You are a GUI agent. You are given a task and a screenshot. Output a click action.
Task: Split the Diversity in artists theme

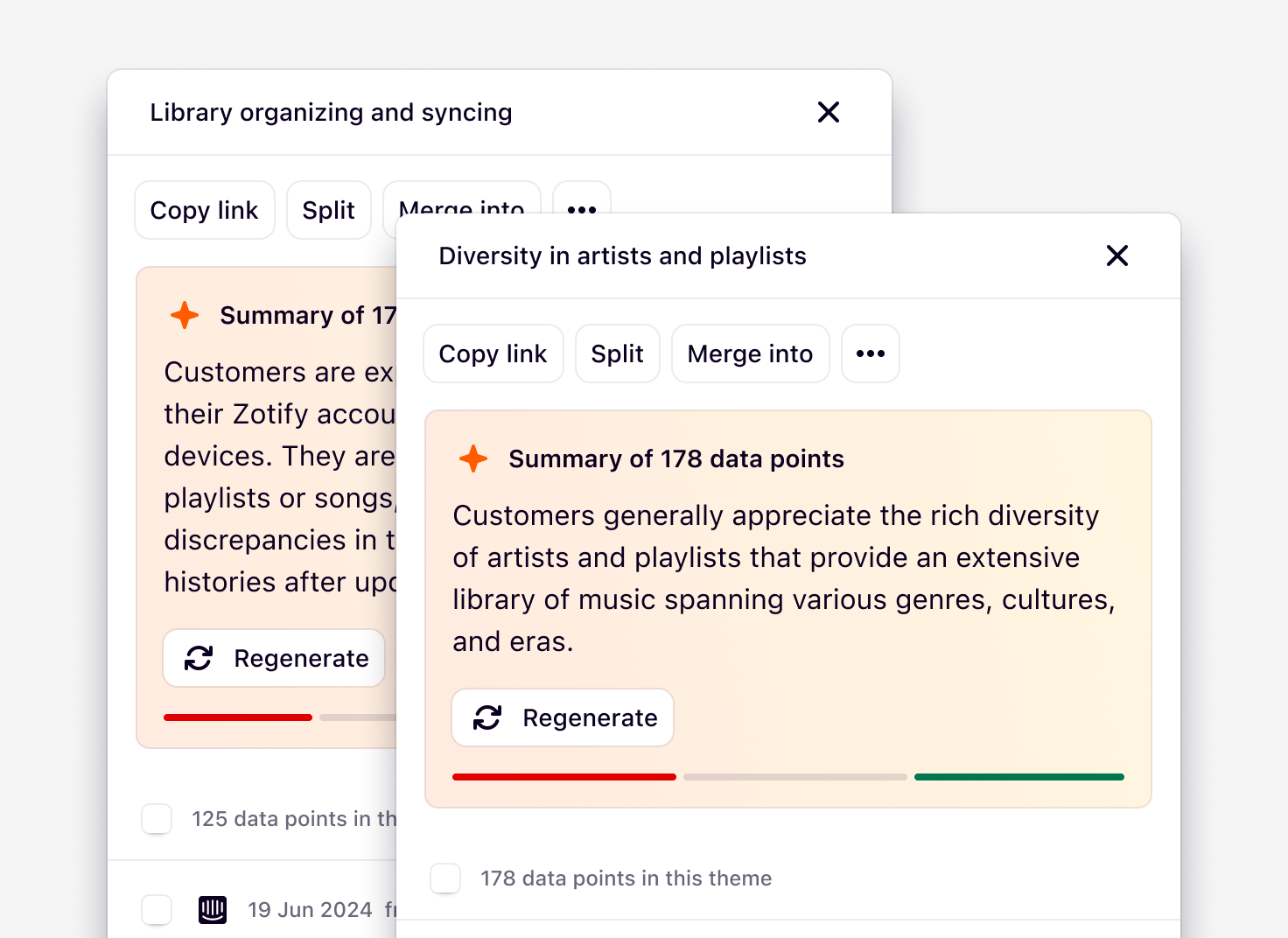(x=617, y=353)
